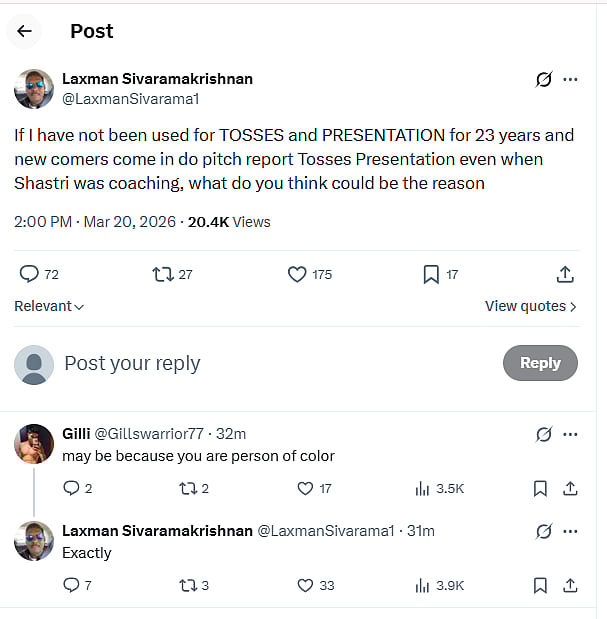
Task: Click the Grok icon on main post
Action: pyautogui.click(x=543, y=79)
